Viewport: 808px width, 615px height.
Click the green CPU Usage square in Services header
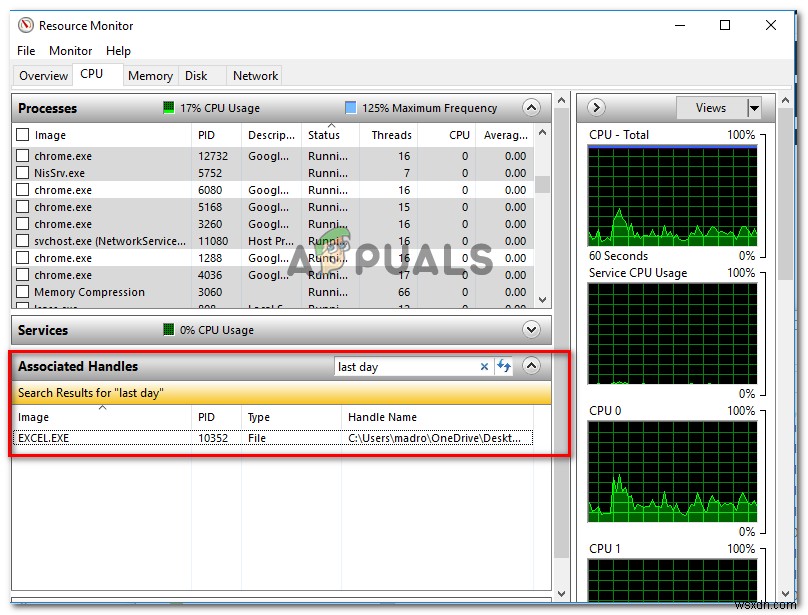point(167,330)
